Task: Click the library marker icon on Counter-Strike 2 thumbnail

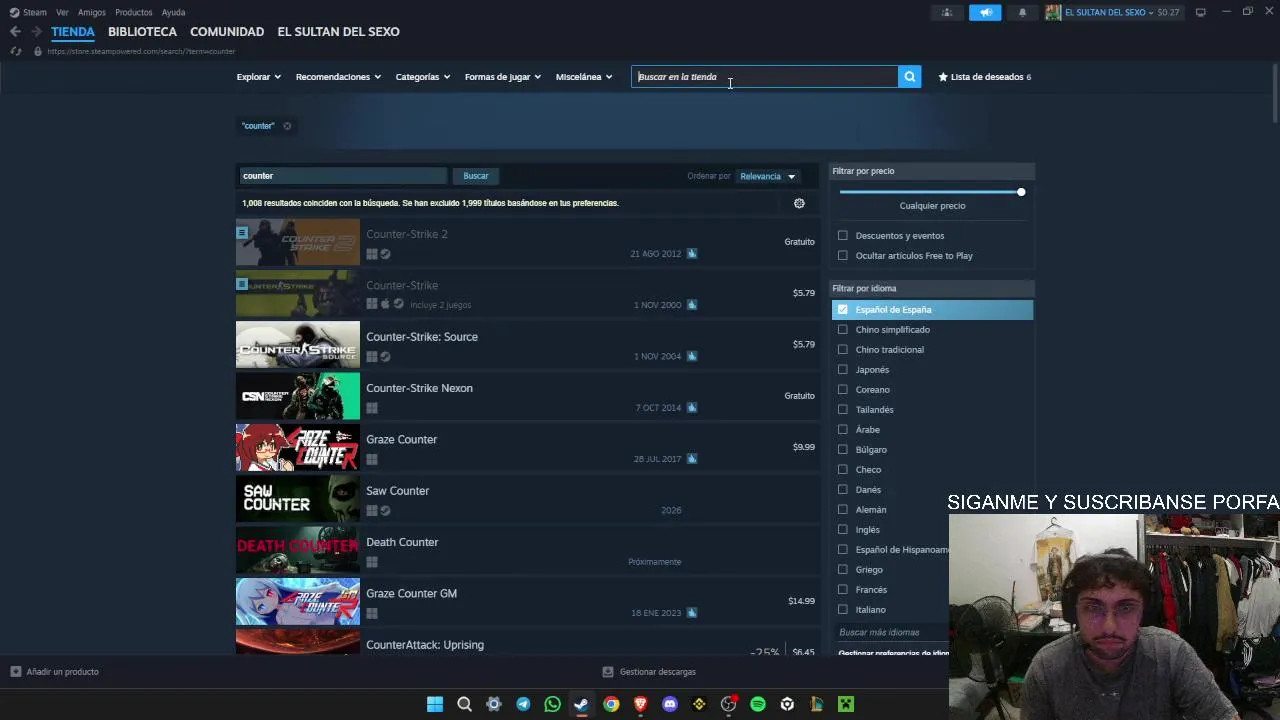Action: tap(242, 232)
